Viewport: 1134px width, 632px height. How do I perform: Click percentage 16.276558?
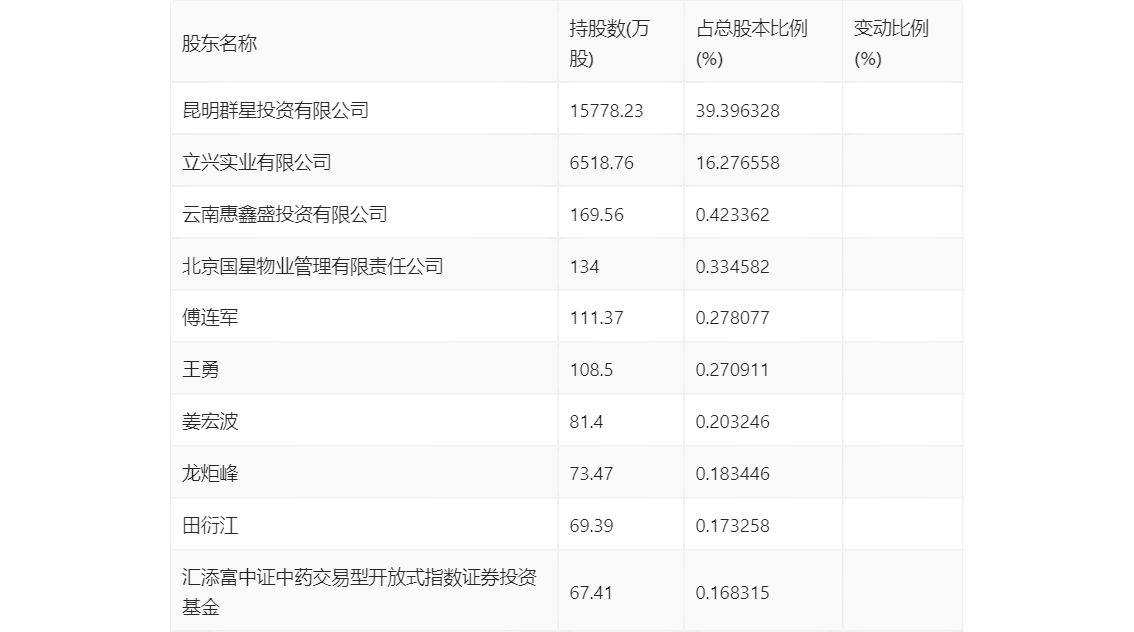click(738, 163)
